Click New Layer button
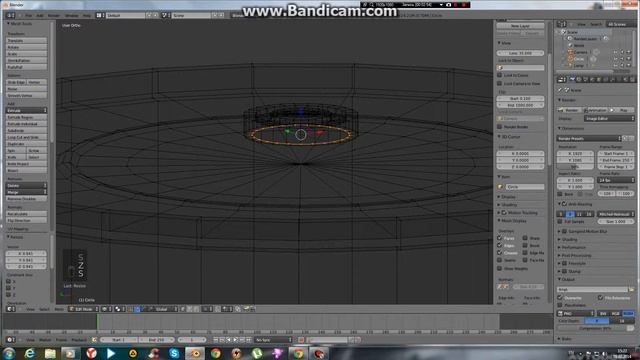Viewport: 640px width, 360px height. tap(520, 26)
